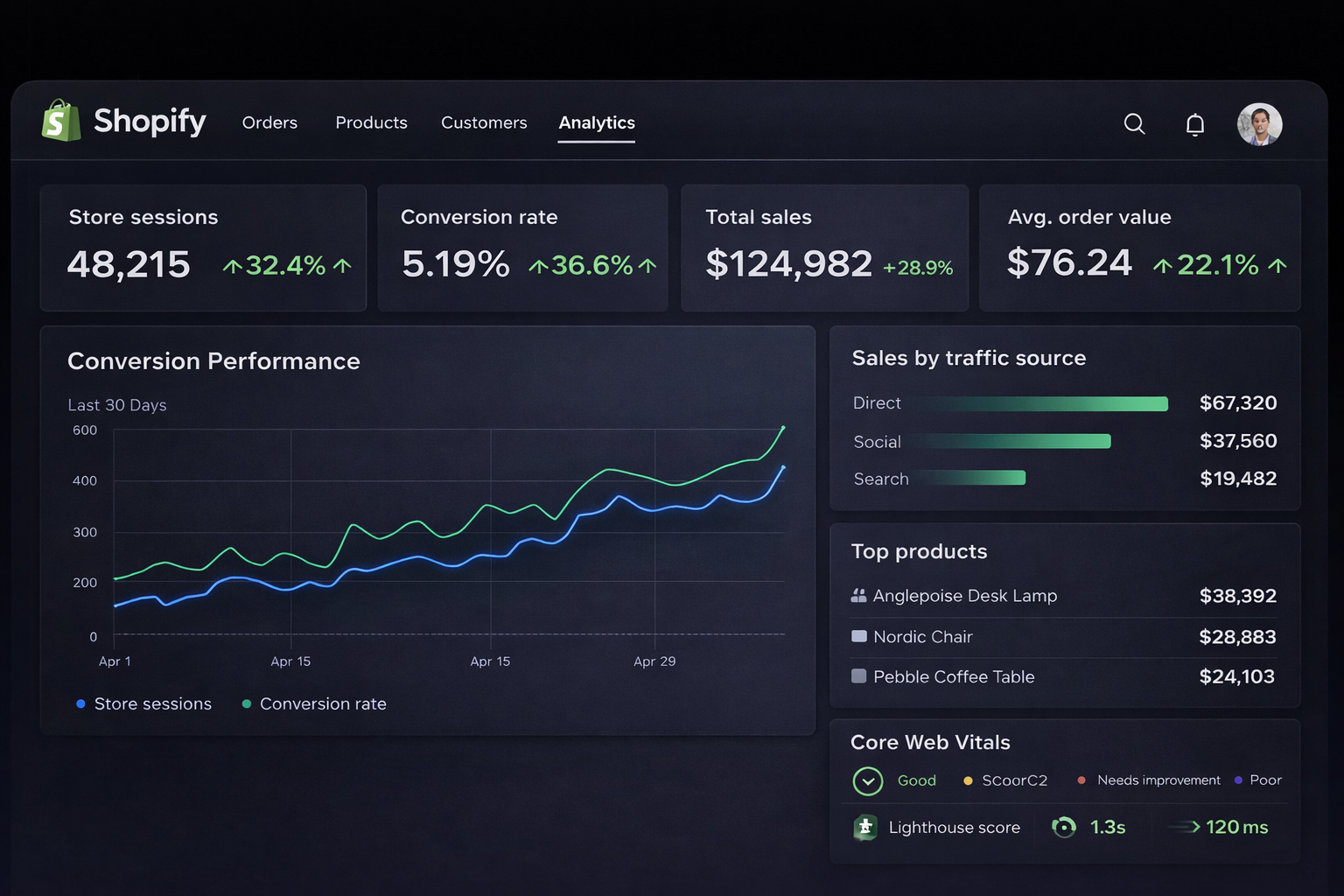Click the Nordic Chair product icon
1344x896 pixels.
[x=859, y=636]
